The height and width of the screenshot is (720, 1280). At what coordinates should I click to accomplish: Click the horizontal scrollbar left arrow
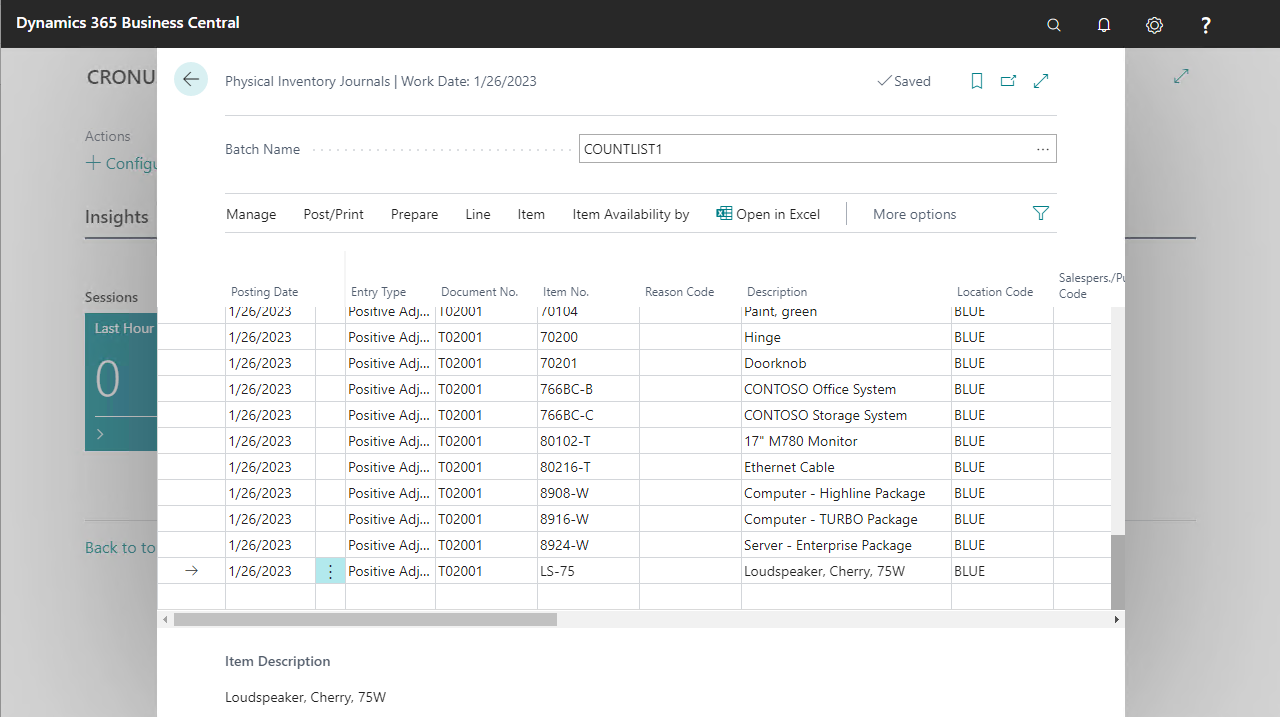[165, 619]
